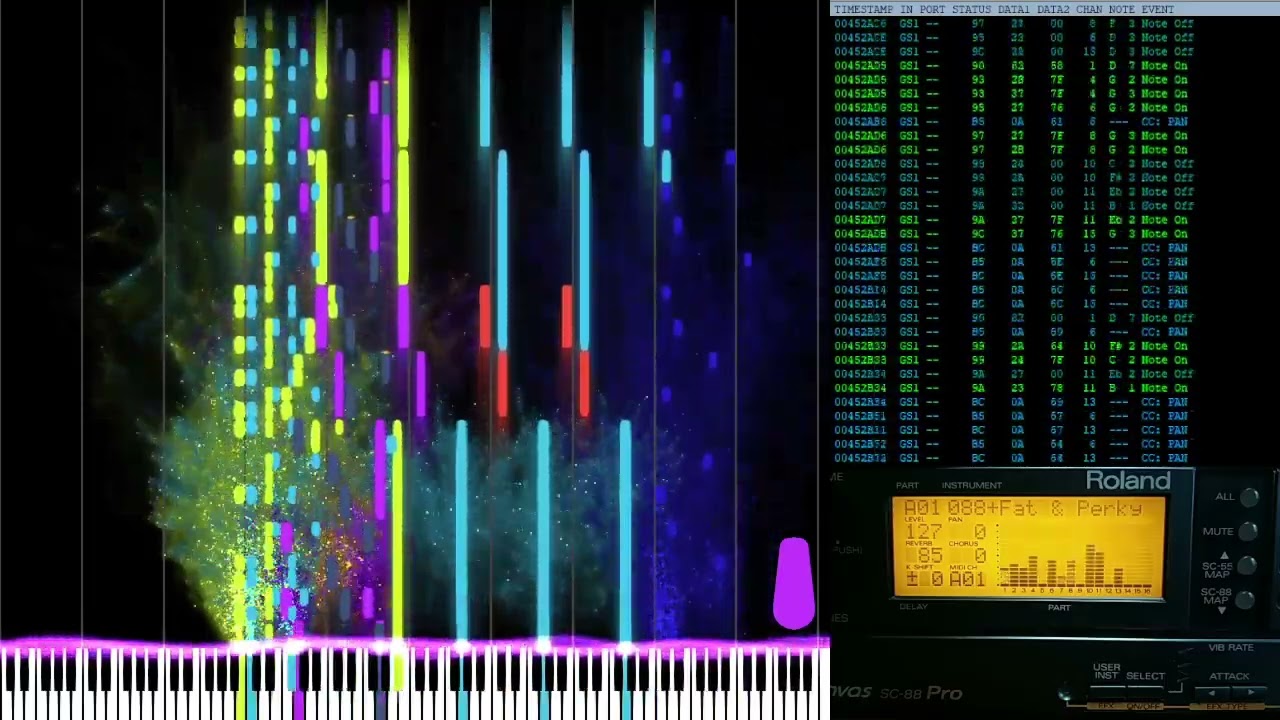1280x720 pixels.
Task: Click the LEVEL value 127 on LCD
Action: pos(923,532)
